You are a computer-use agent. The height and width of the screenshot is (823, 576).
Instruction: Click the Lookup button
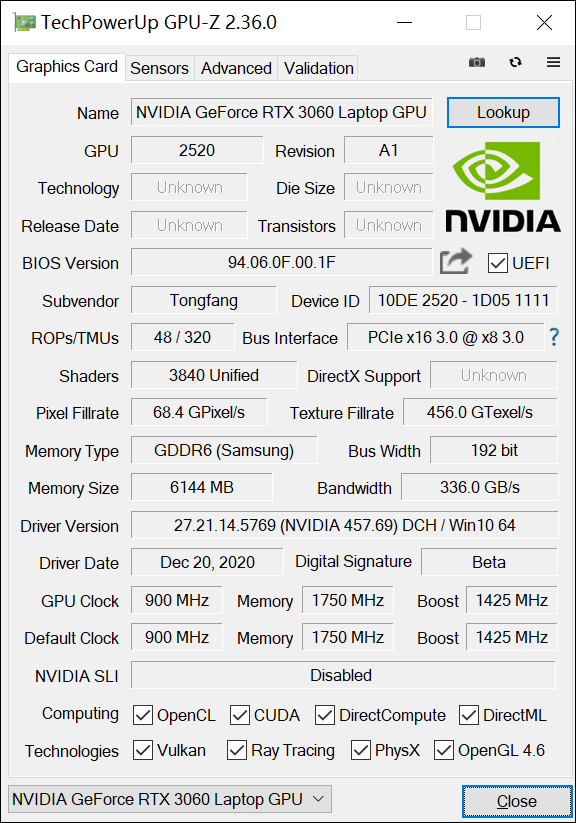click(x=503, y=112)
